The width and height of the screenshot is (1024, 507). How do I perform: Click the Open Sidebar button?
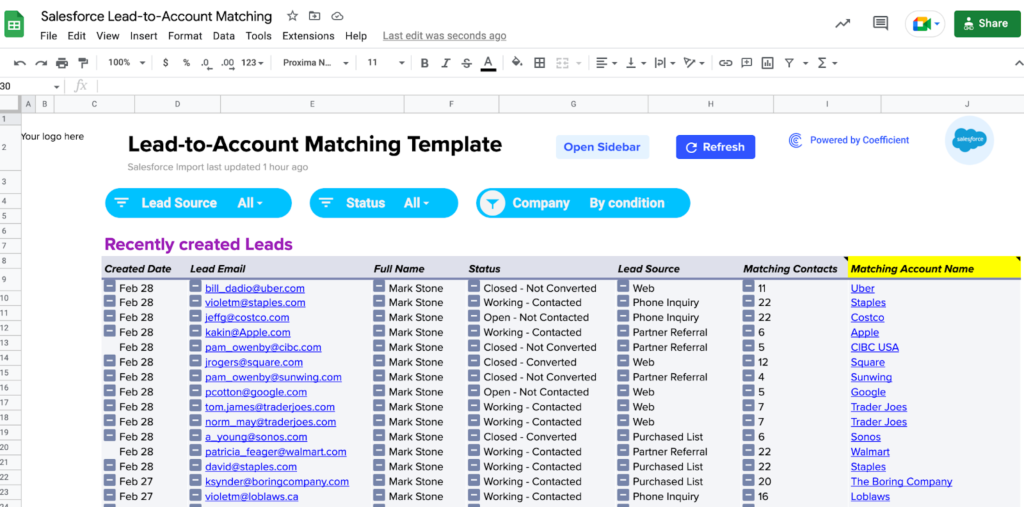pyautogui.click(x=602, y=147)
